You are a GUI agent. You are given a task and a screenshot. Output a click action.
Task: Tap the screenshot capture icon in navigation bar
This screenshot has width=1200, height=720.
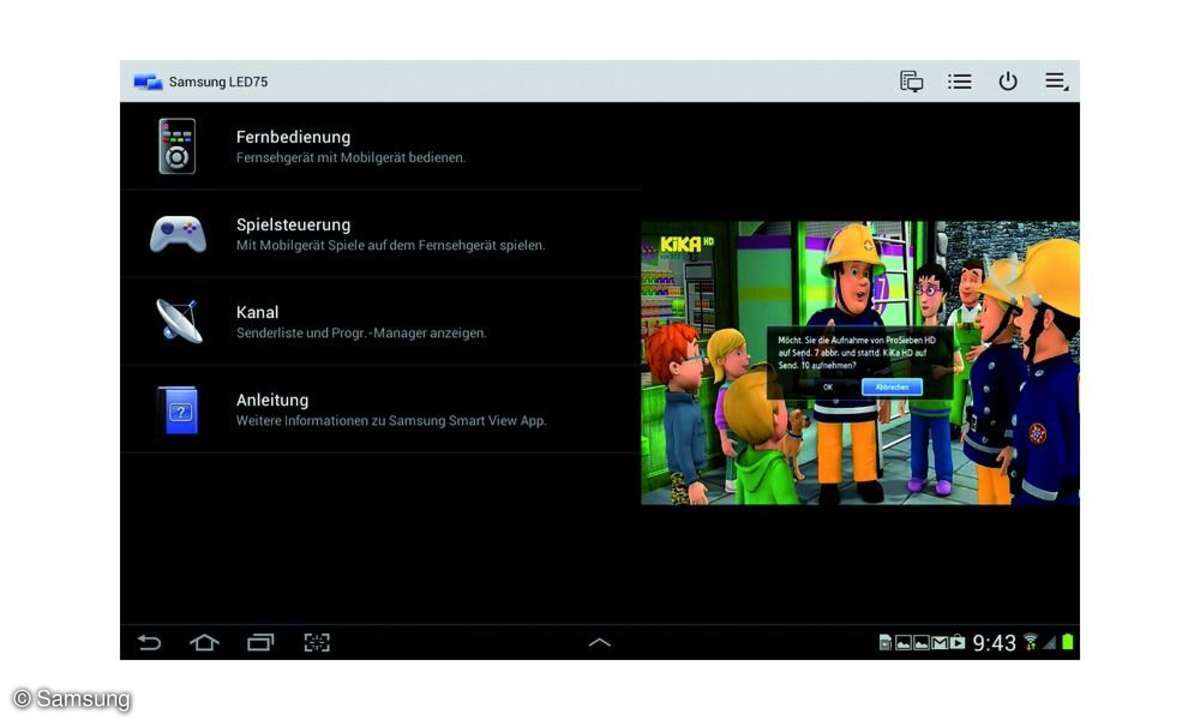[x=317, y=643]
